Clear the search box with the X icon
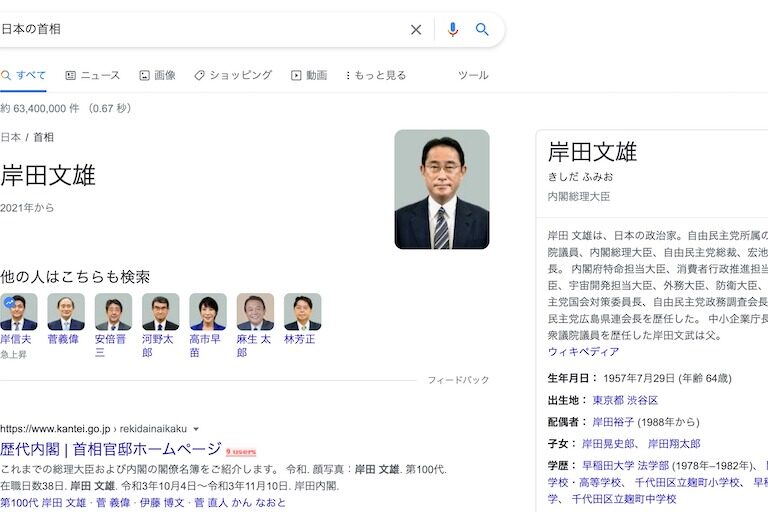This screenshot has height=512, width=768. [x=416, y=30]
